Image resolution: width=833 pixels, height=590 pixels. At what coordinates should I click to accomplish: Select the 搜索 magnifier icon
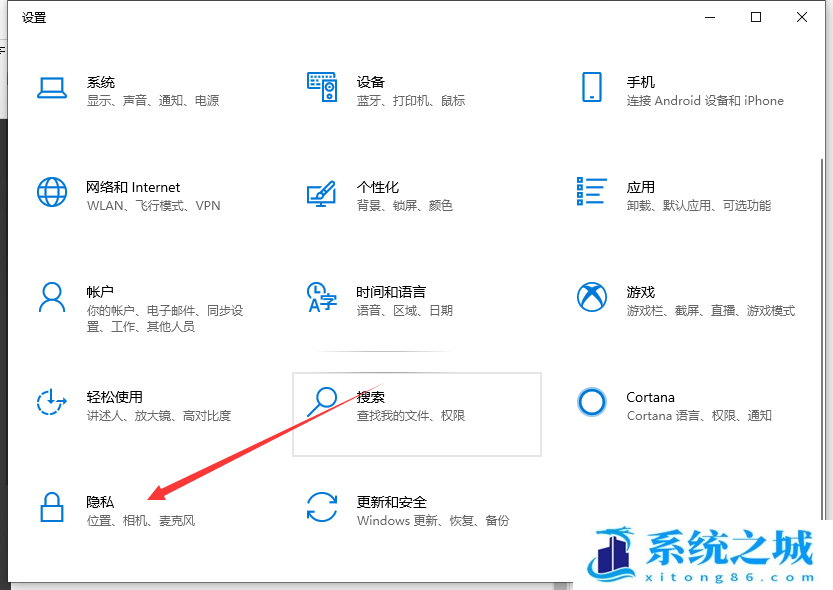pyautogui.click(x=322, y=402)
